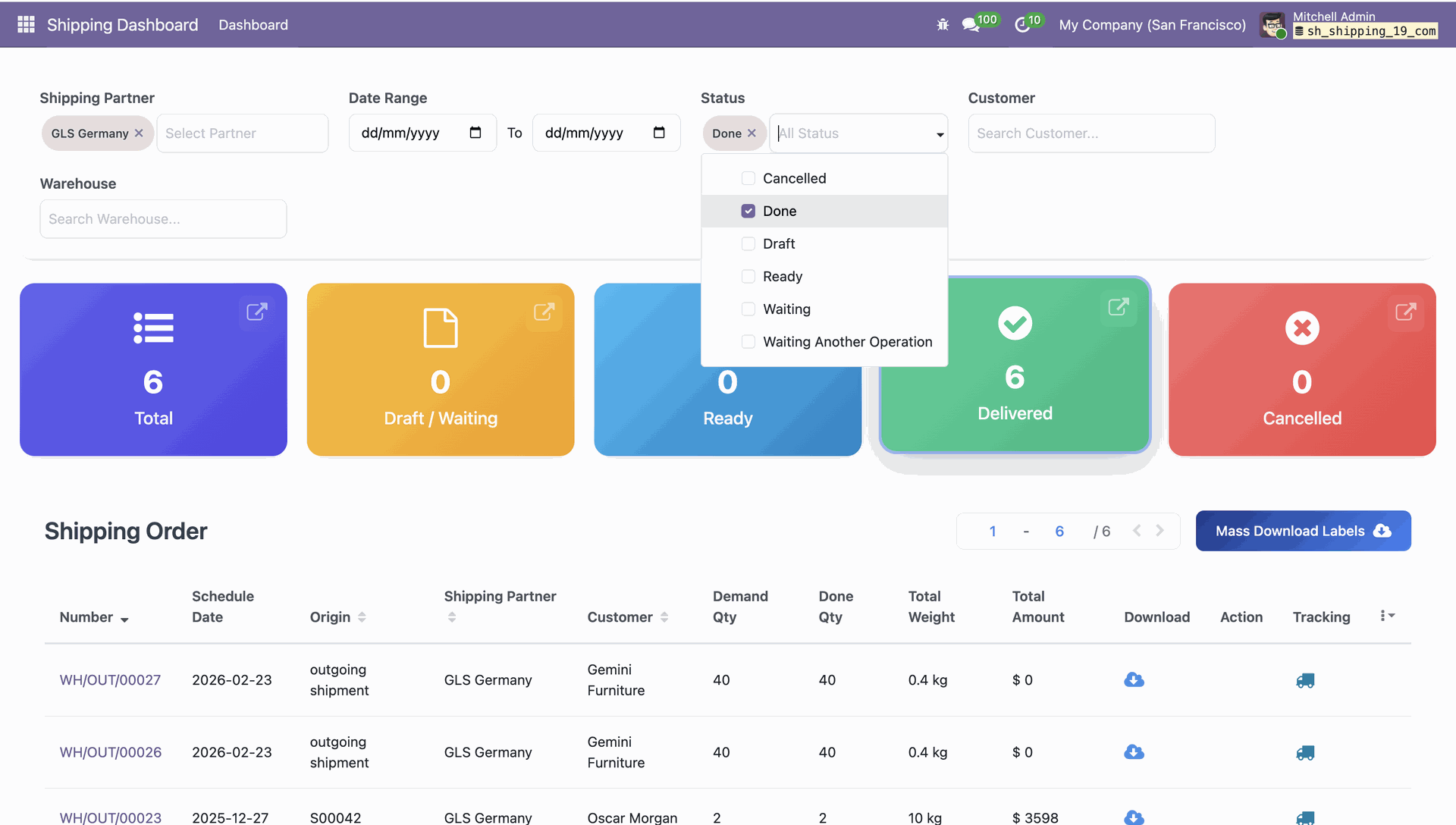1456x825 pixels.
Task: Open the Dashboard menu item
Action: pos(253,25)
